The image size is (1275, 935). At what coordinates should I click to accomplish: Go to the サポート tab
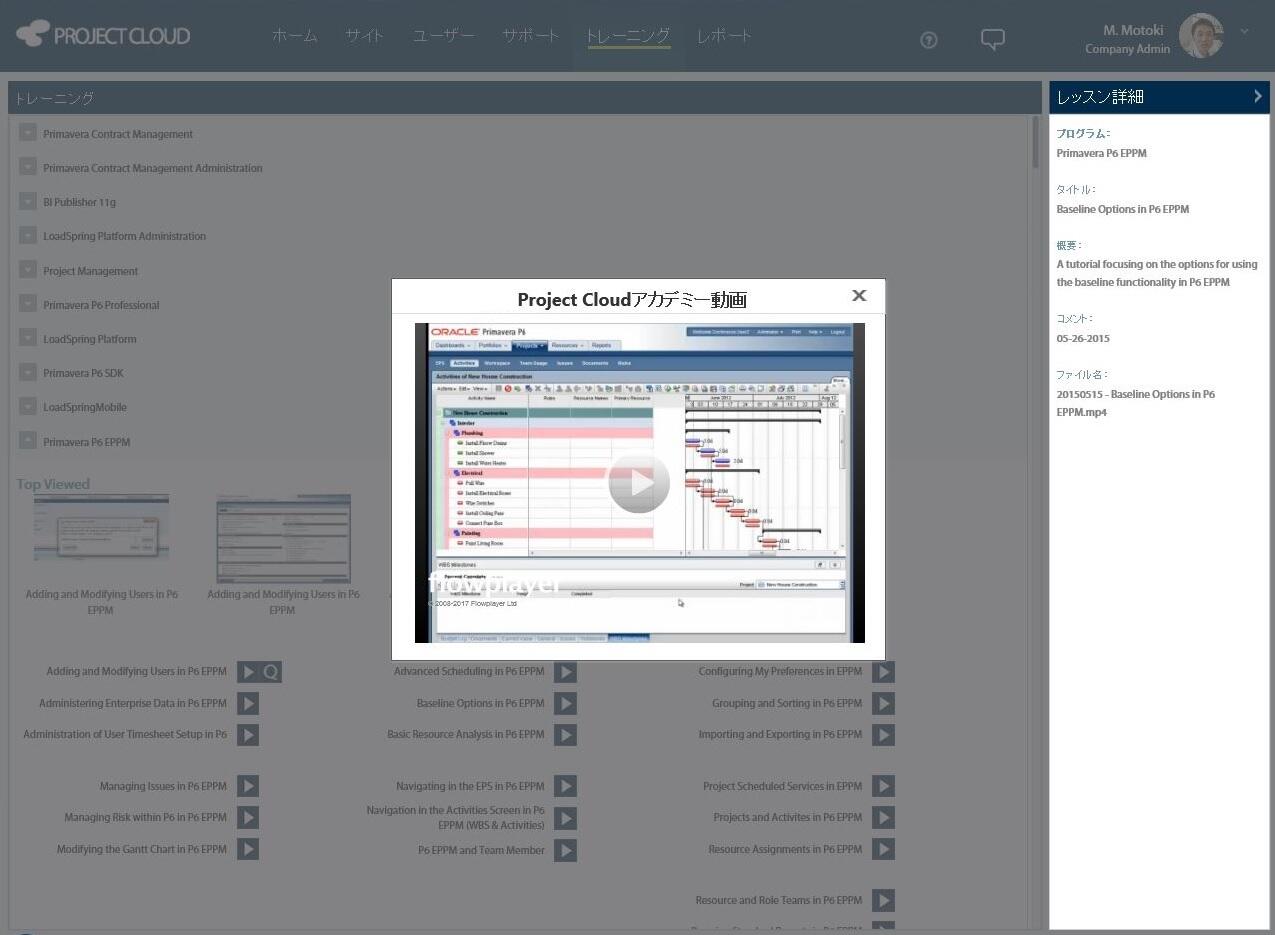coord(531,36)
